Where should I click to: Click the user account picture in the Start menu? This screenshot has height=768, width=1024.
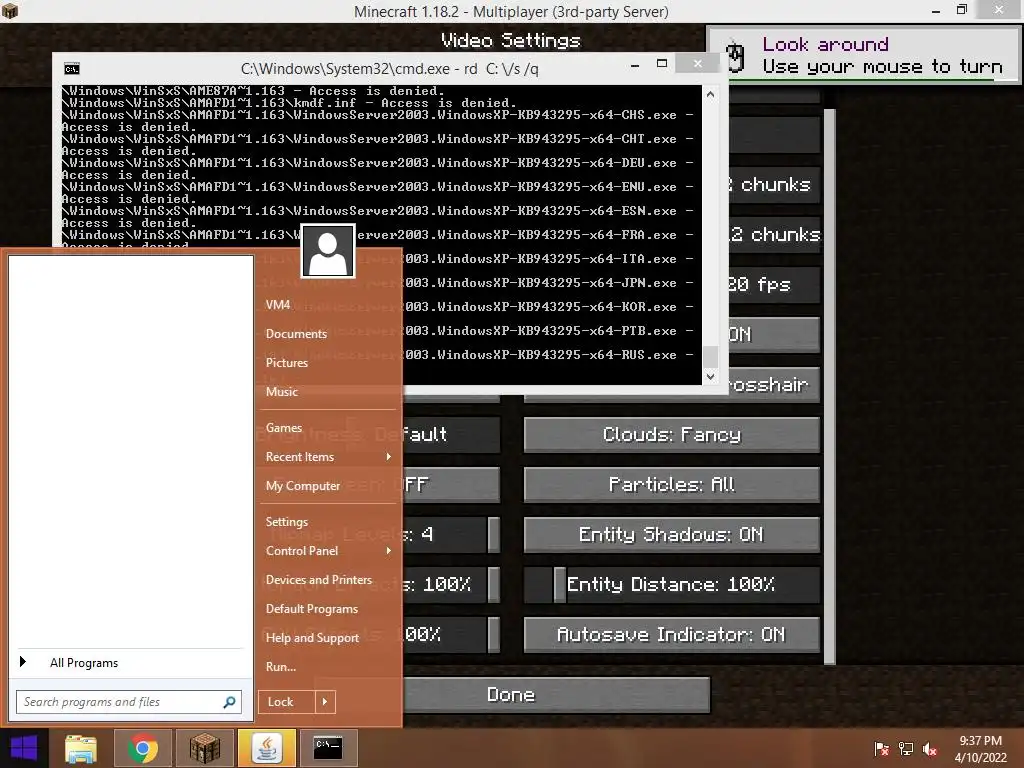pos(328,251)
